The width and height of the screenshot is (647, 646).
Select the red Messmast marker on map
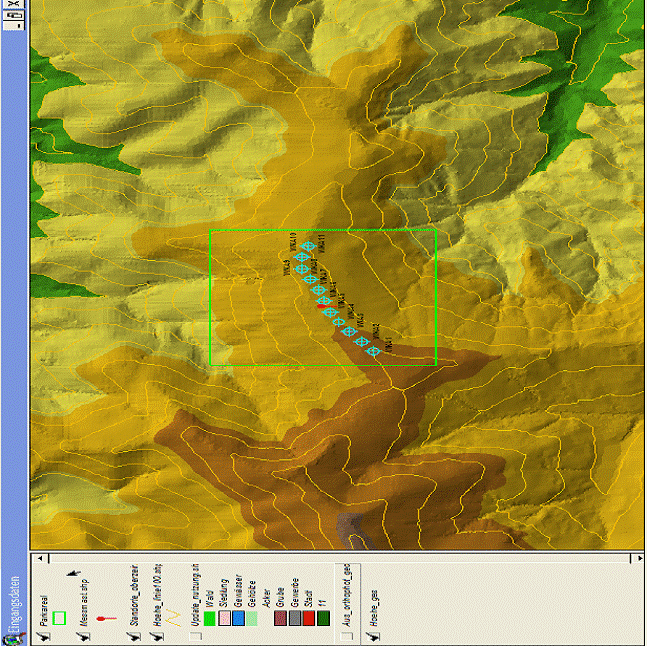323,307
